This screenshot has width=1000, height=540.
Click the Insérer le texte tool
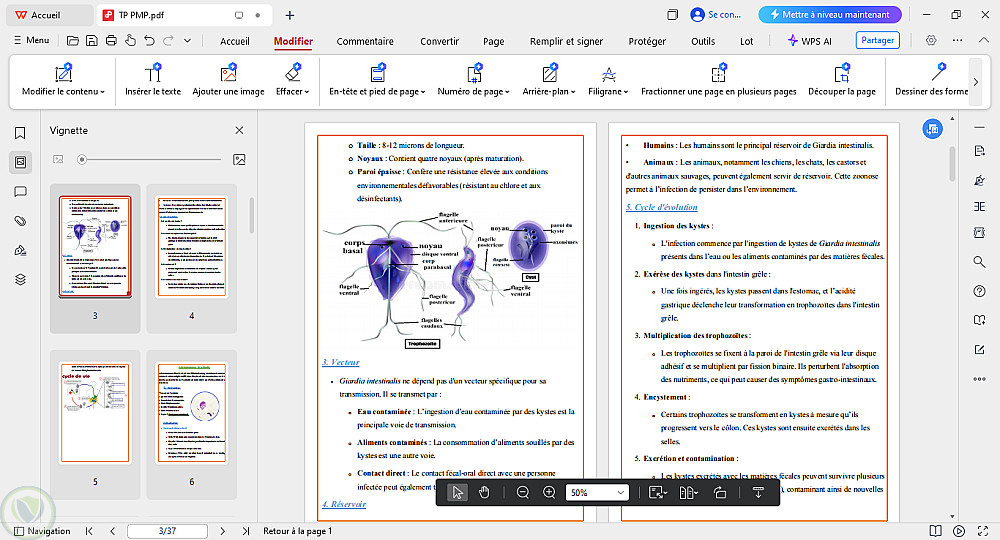153,81
